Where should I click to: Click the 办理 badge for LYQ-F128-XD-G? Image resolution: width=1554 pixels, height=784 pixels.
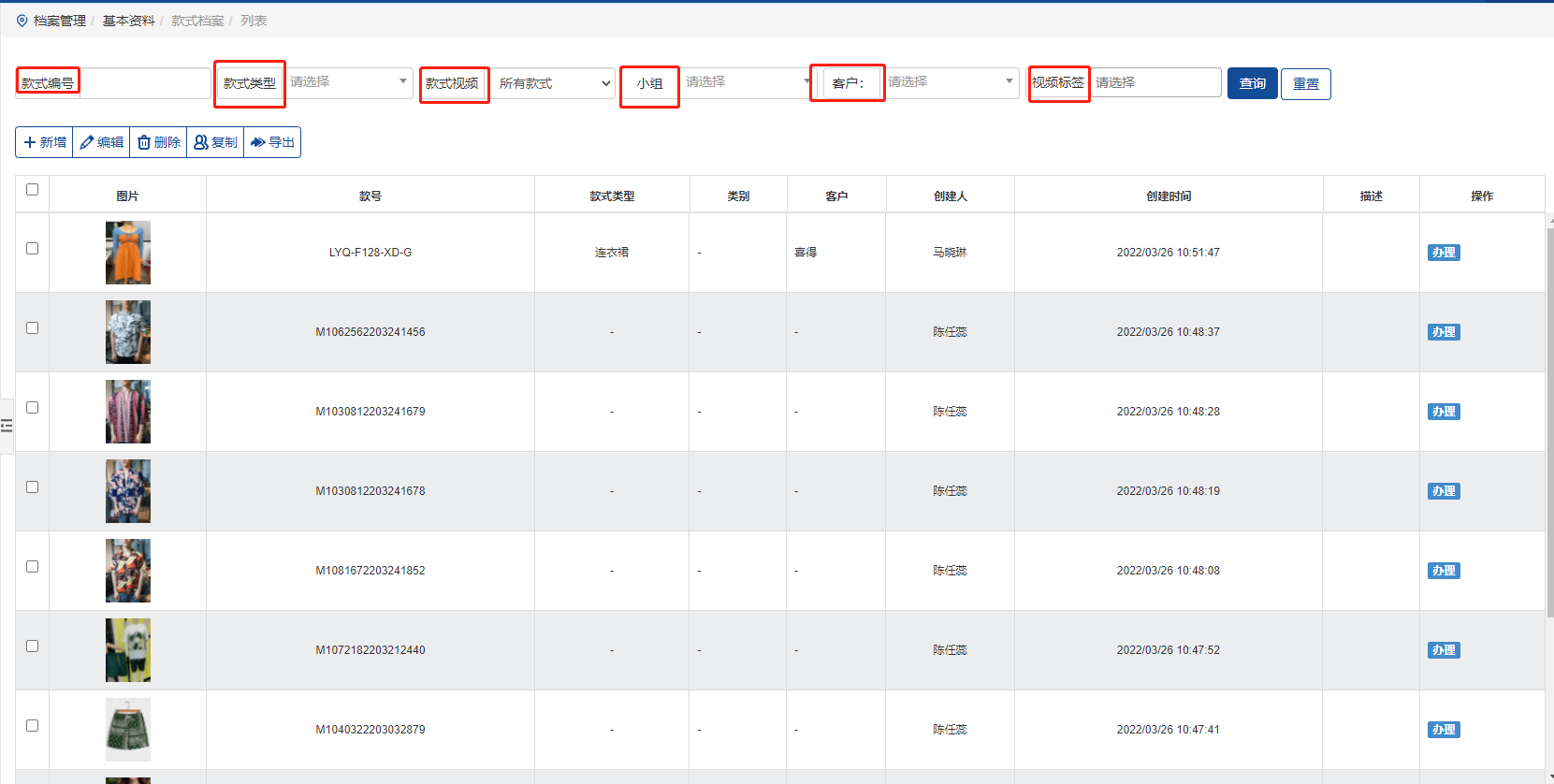coord(1444,253)
